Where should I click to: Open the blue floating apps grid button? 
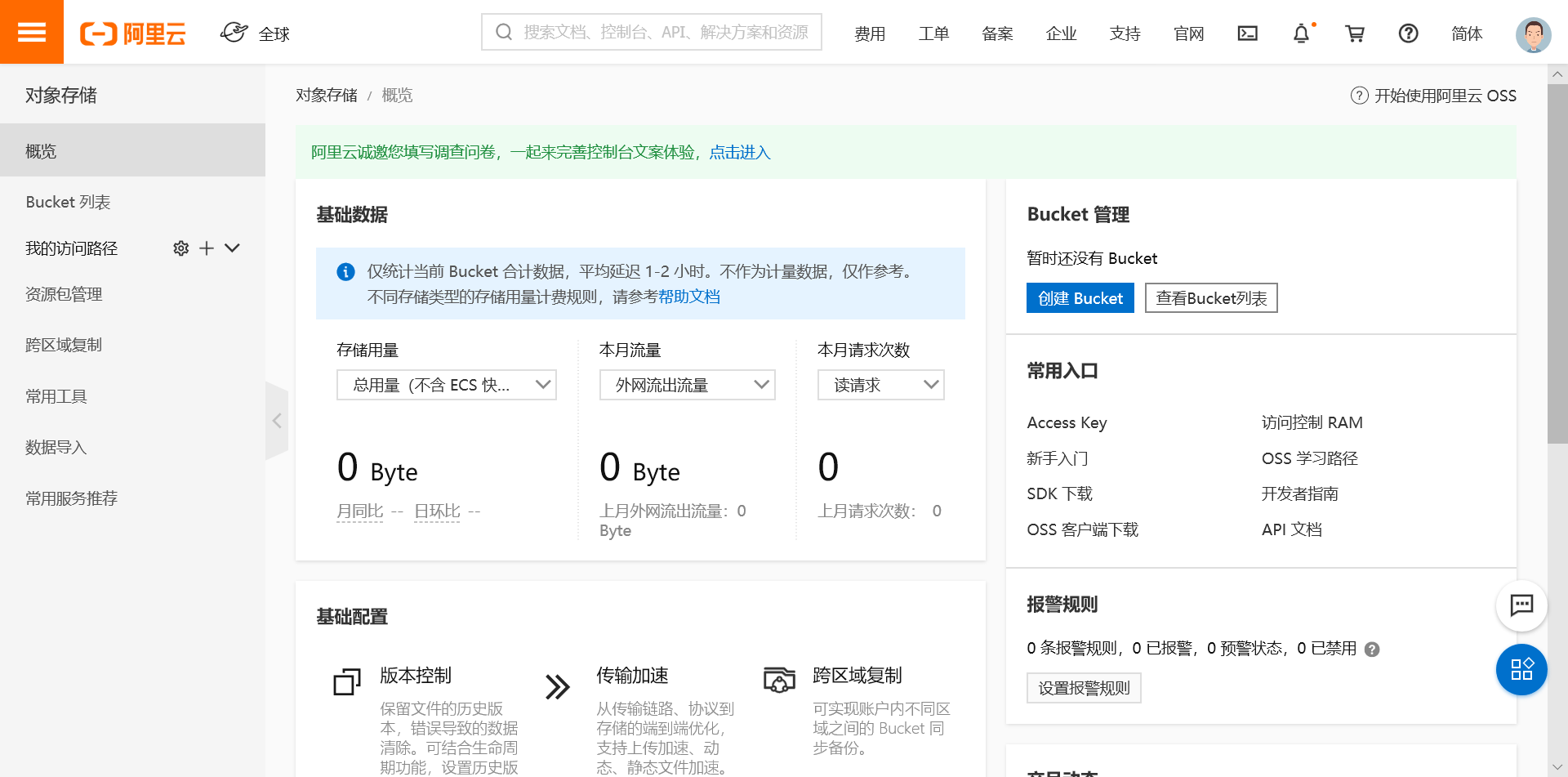(x=1521, y=670)
